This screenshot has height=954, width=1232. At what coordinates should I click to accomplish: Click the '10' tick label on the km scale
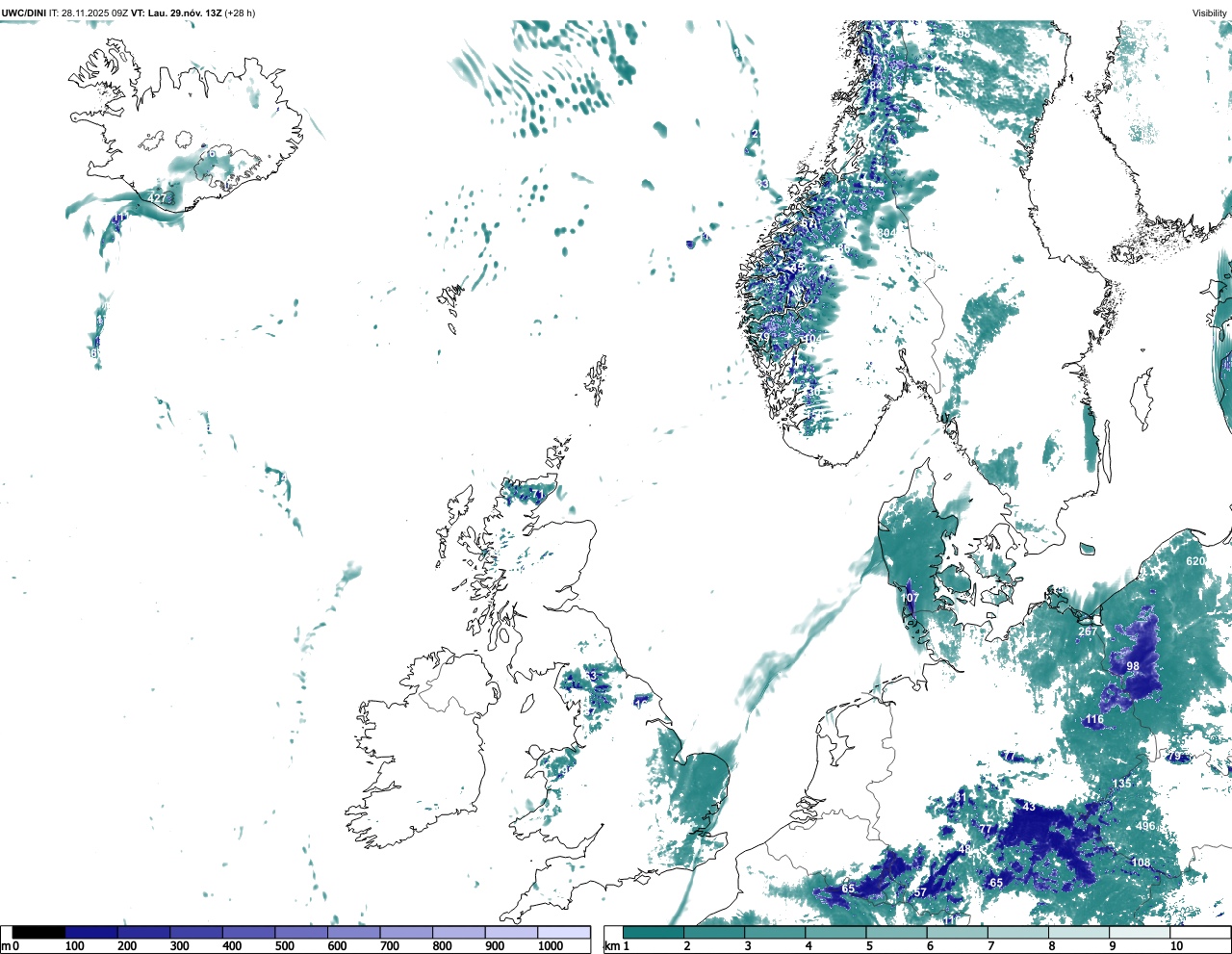[x=1176, y=946]
